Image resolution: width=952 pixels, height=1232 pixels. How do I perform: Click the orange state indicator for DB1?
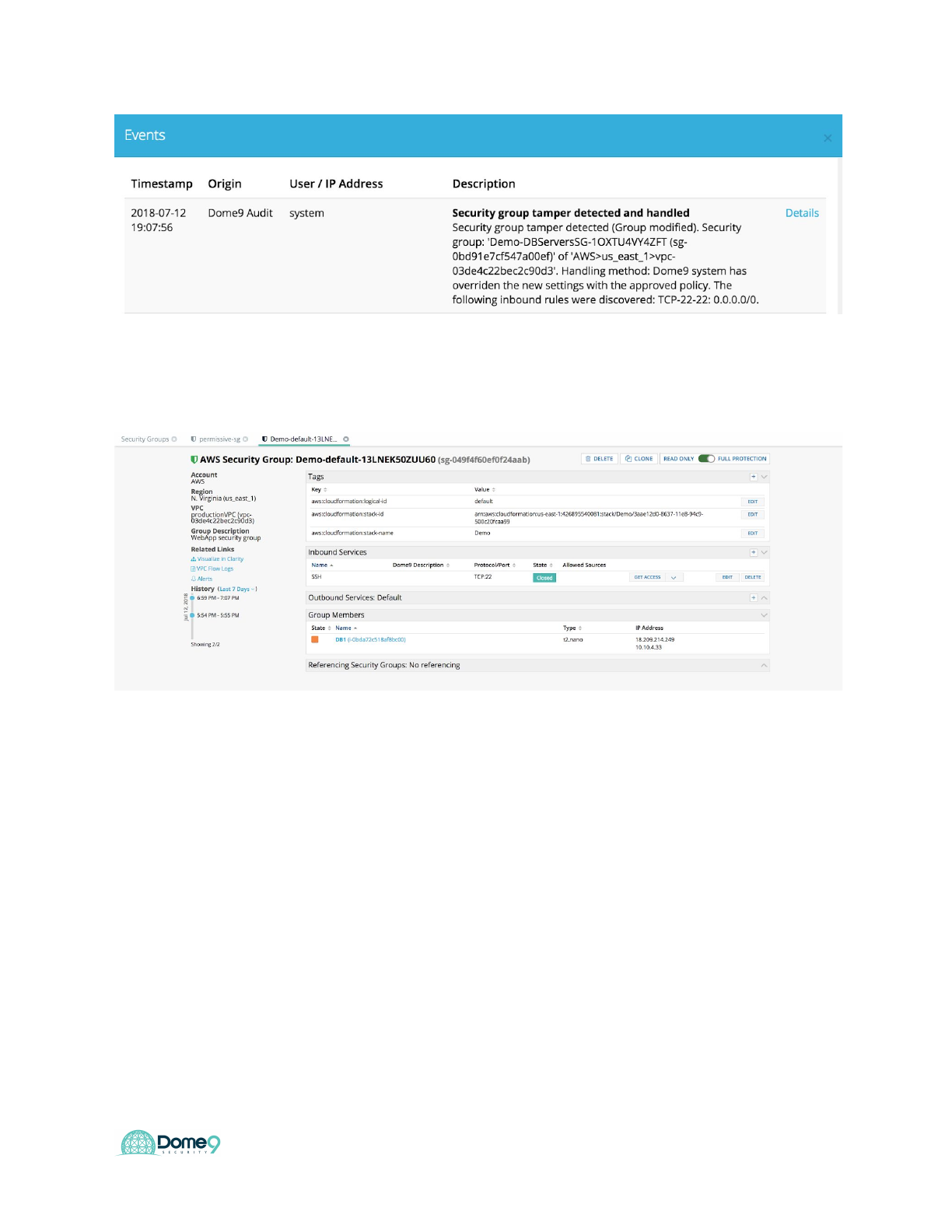[315, 640]
